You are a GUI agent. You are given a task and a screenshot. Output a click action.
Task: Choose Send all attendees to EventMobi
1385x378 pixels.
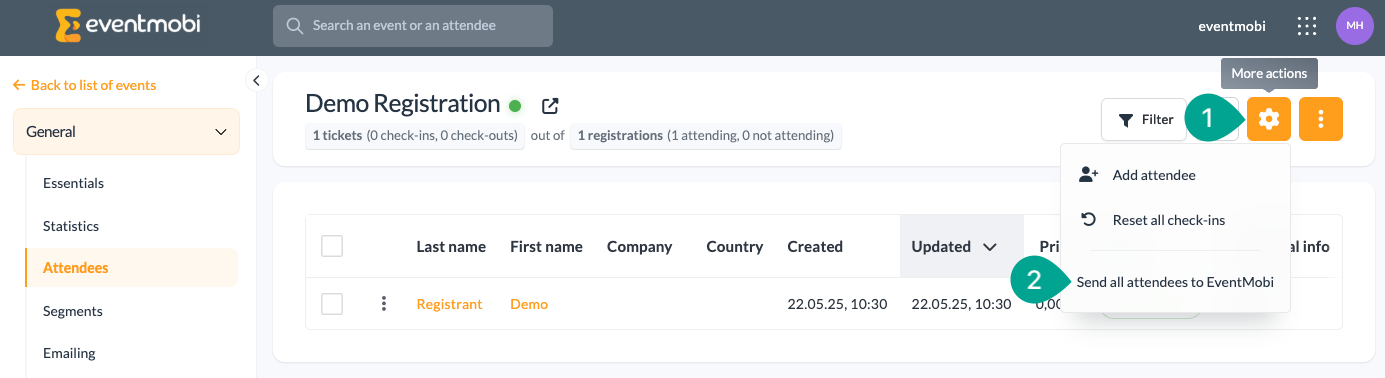point(1175,282)
